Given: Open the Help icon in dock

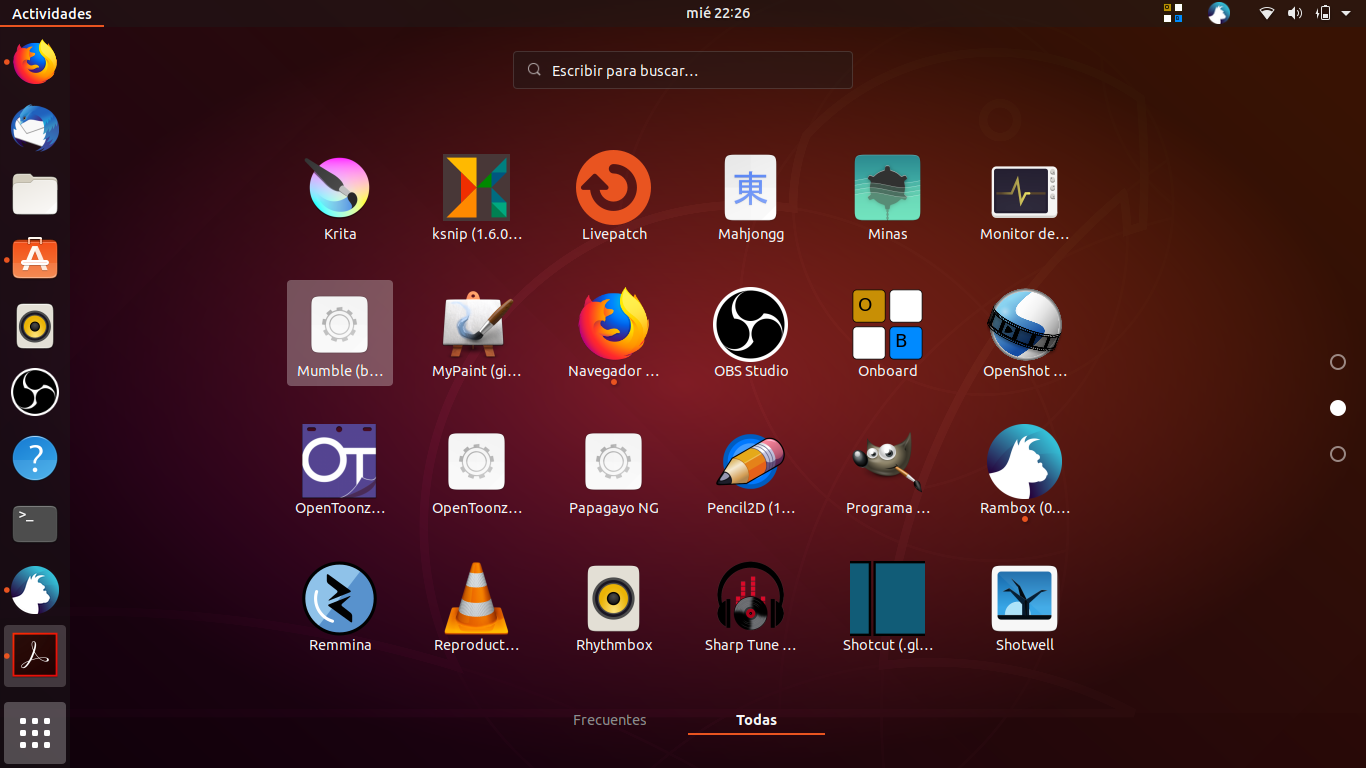Looking at the screenshot, I should tap(35, 458).
